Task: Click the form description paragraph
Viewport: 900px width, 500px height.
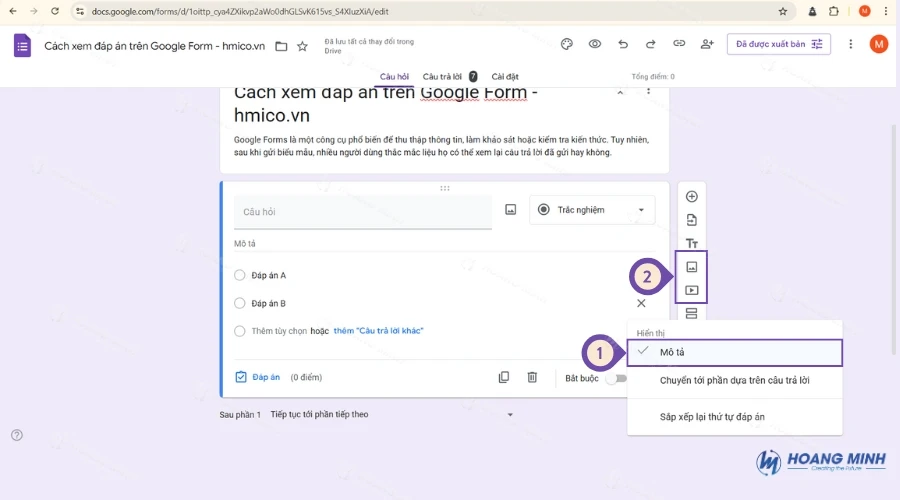Action: (441, 146)
